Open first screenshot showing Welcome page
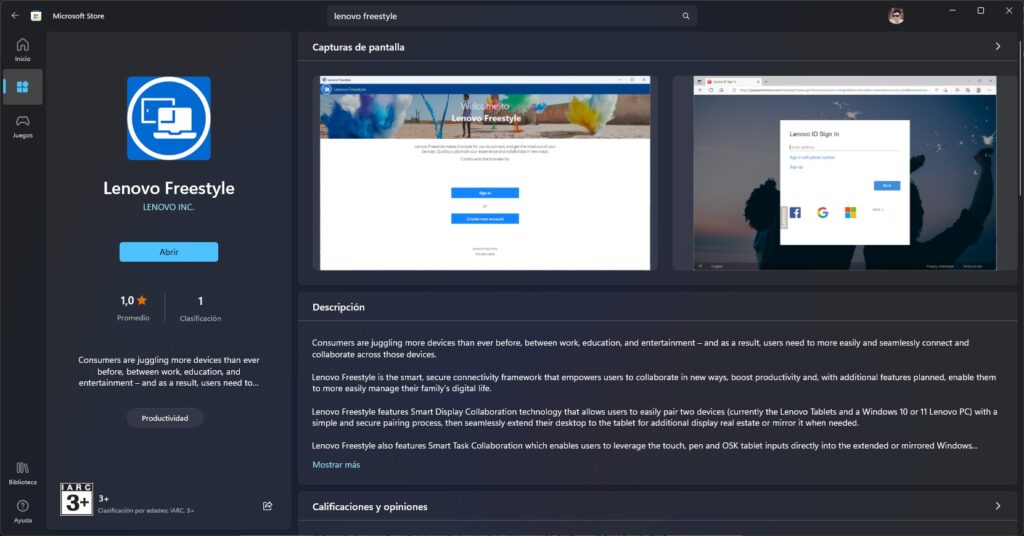 click(x=485, y=172)
